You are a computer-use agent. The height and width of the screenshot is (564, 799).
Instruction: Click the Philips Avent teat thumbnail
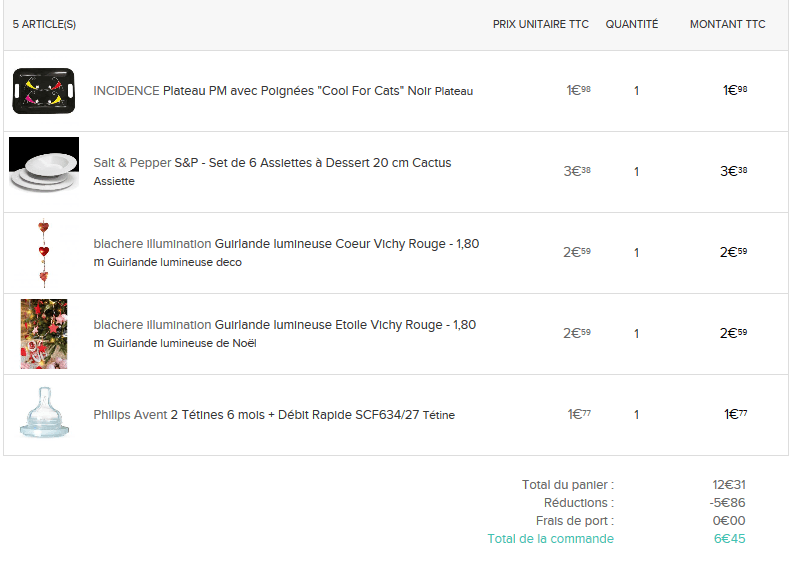click(44, 413)
